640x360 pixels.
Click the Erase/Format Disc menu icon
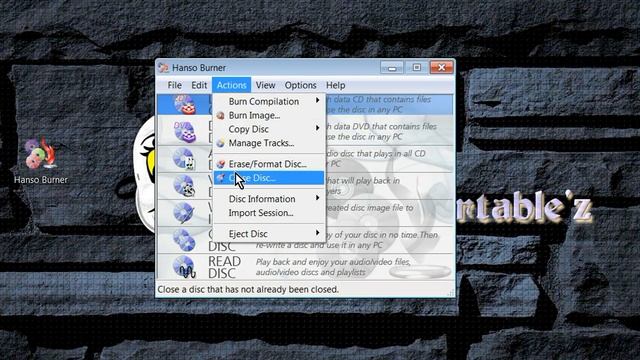click(220, 164)
